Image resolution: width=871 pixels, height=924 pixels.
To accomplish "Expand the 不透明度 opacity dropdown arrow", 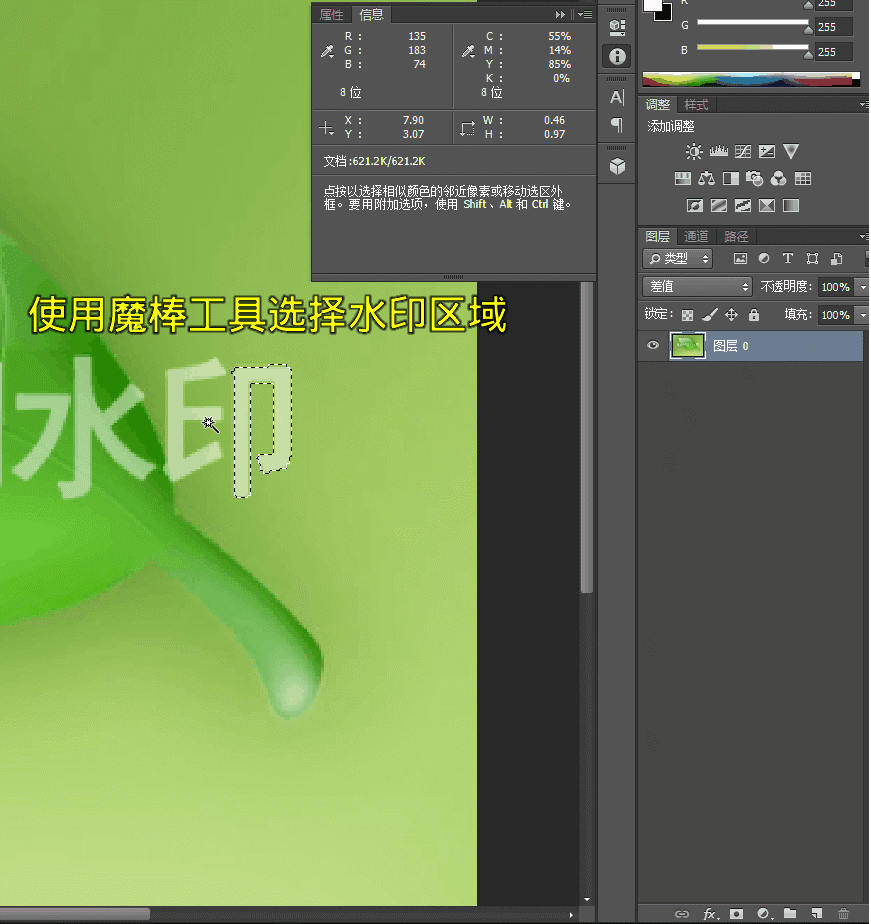I will pyautogui.click(x=861, y=287).
